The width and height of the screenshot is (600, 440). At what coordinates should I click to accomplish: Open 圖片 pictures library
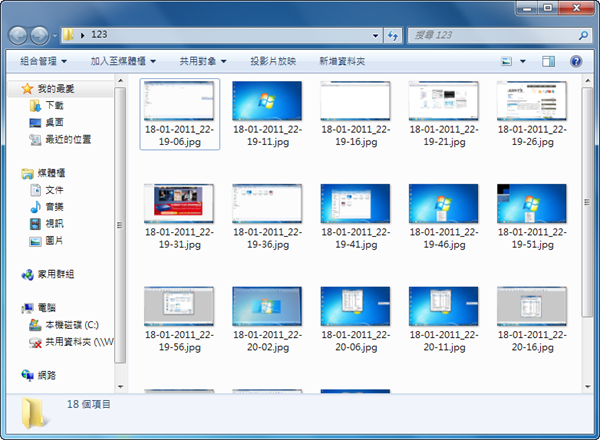[x=46, y=241]
